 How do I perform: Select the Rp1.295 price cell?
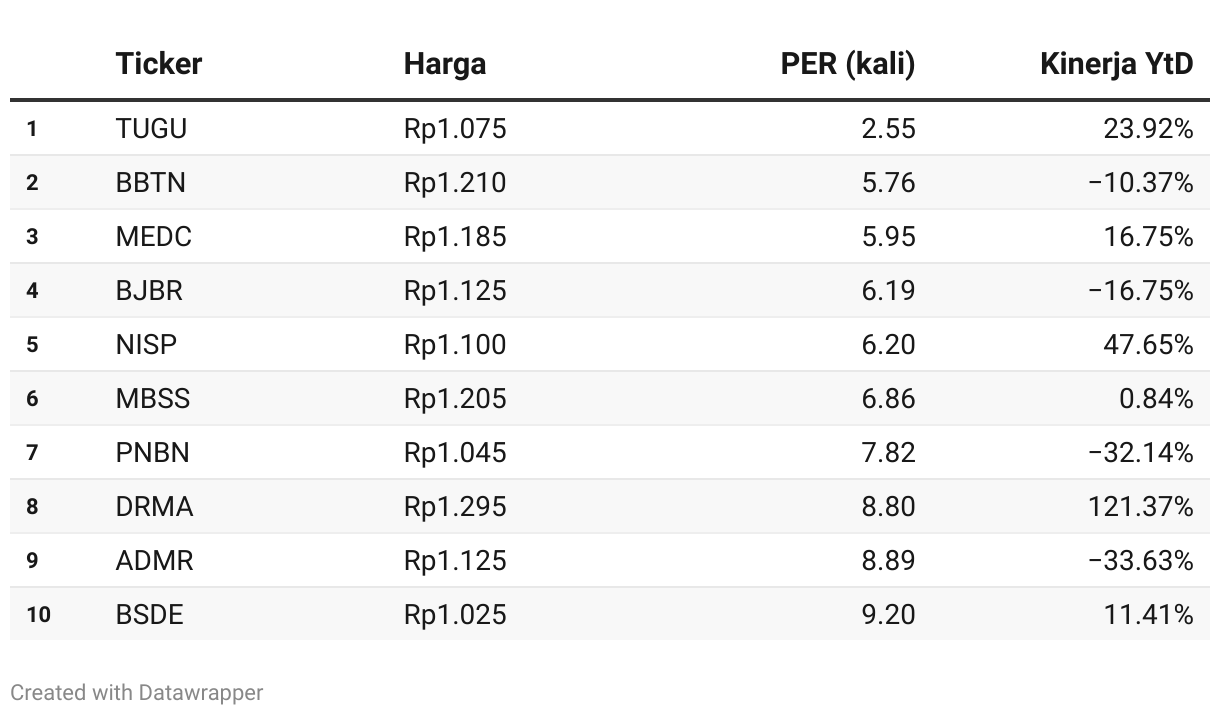click(x=455, y=507)
